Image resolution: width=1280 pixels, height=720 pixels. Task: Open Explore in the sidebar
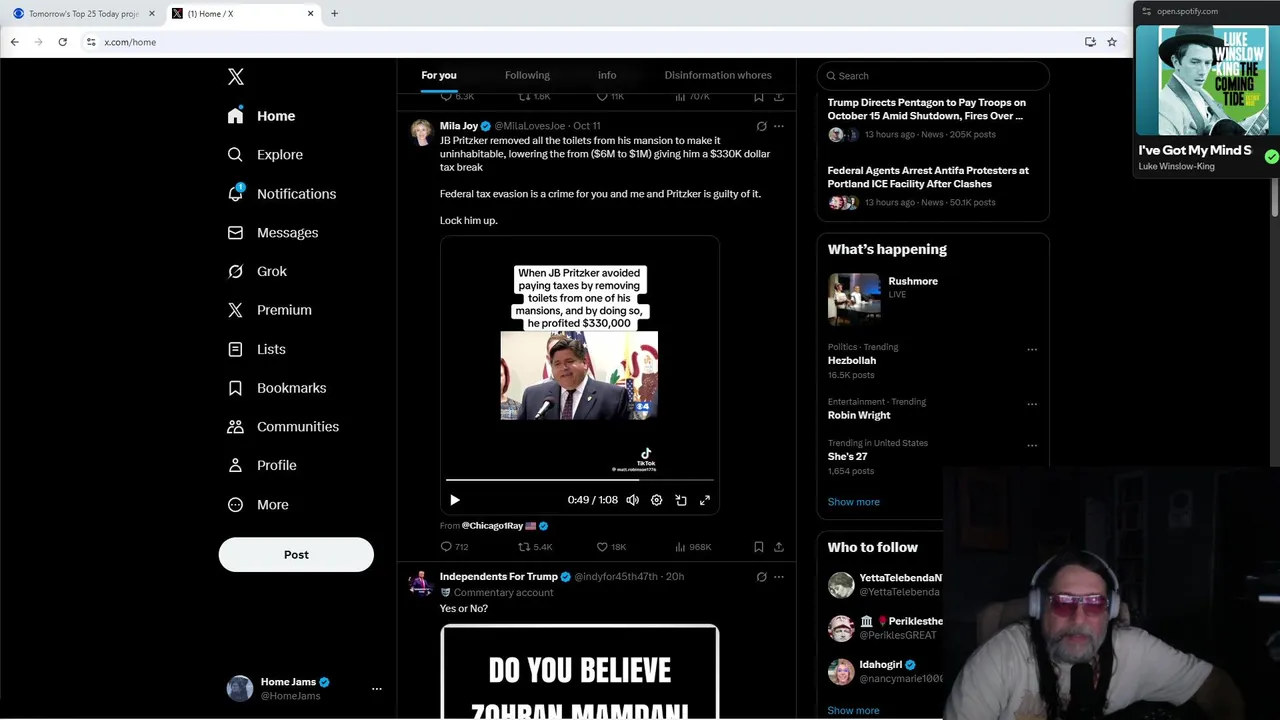(265, 155)
